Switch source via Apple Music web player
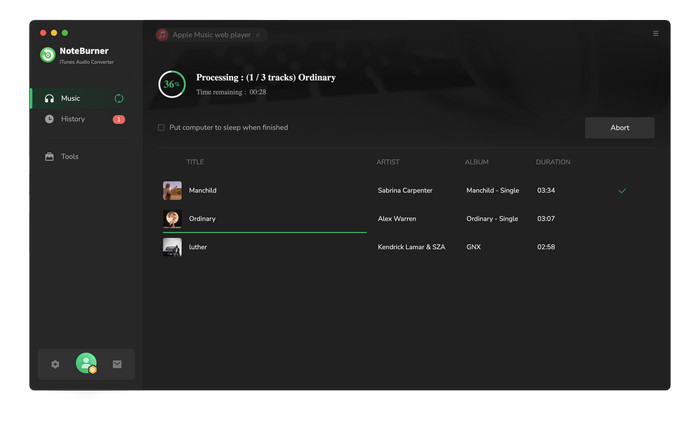 (212, 35)
